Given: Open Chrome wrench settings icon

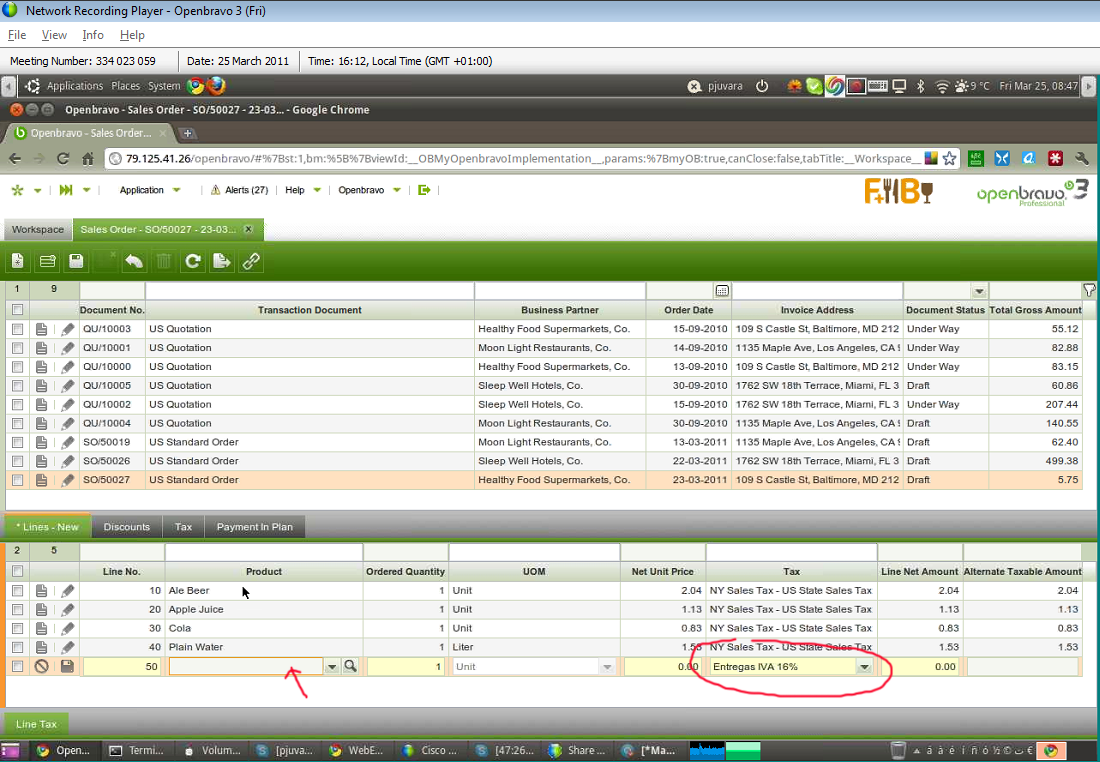Looking at the screenshot, I should pyautogui.click(x=1082, y=159).
